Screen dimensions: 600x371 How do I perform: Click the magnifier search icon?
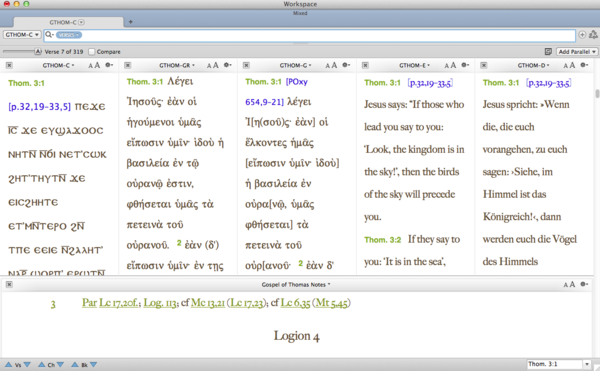pyautogui.click(x=49, y=35)
